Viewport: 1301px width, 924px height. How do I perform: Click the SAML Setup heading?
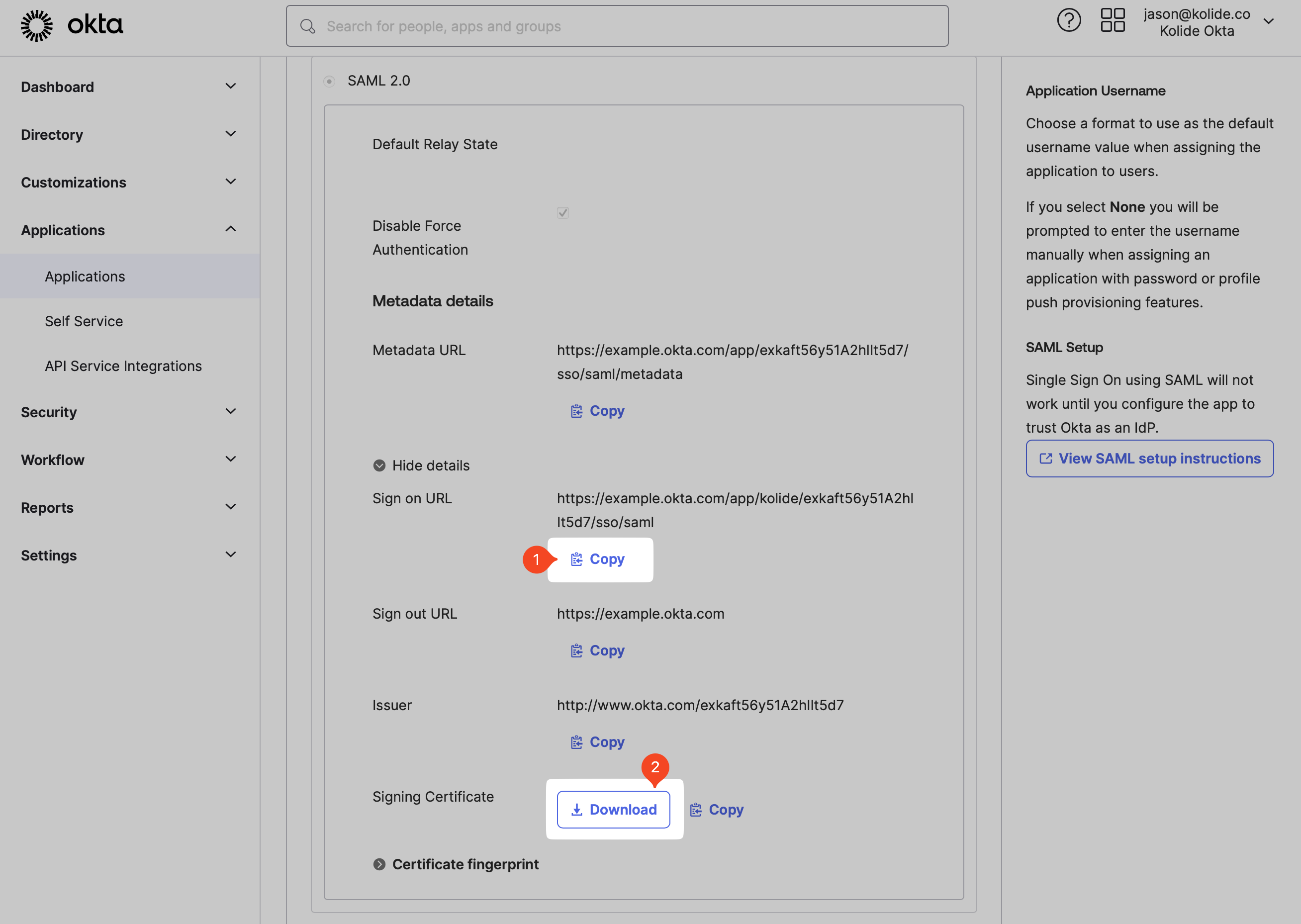coord(1064,348)
